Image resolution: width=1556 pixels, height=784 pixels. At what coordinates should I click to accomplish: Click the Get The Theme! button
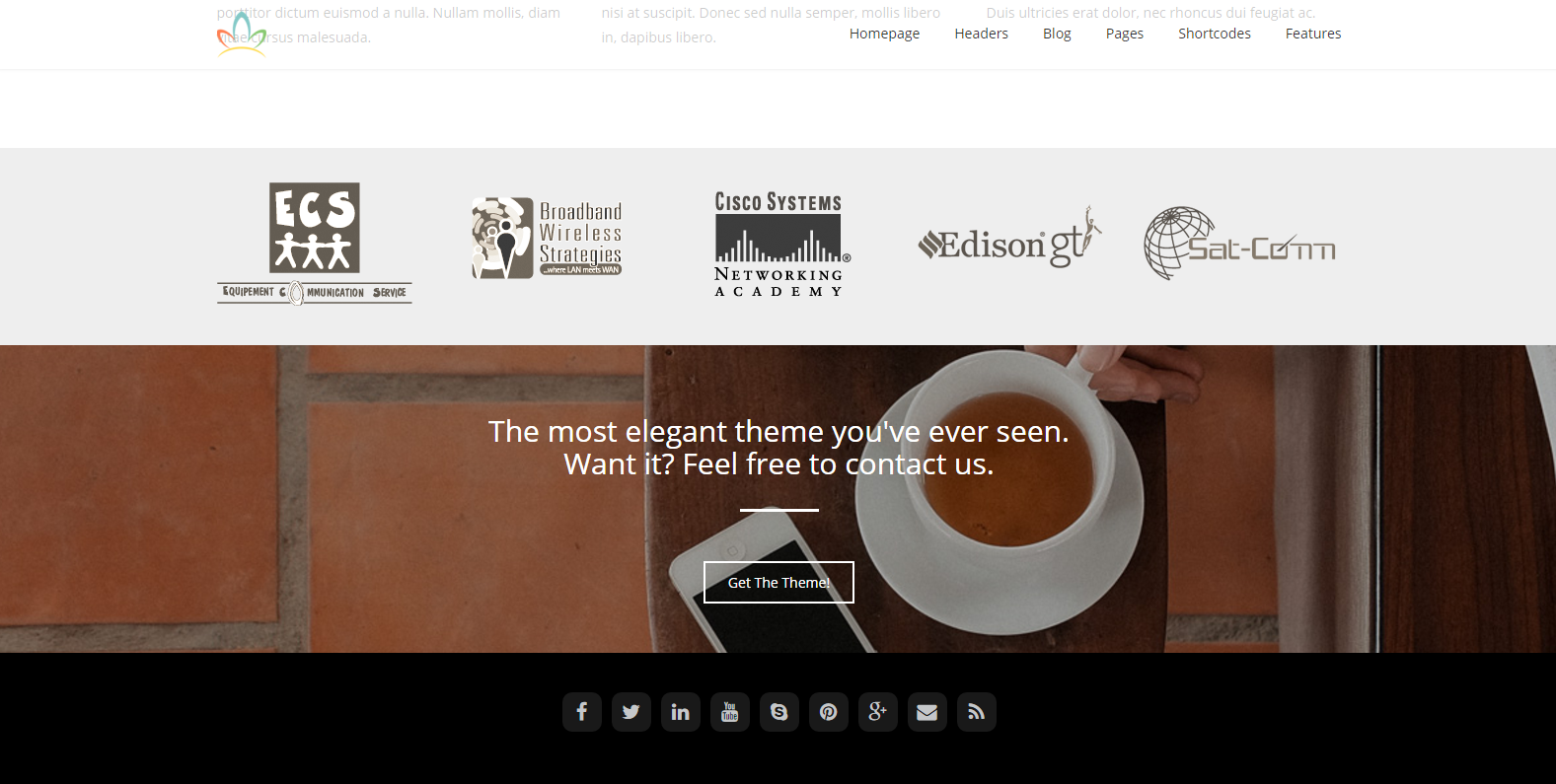click(x=778, y=582)
